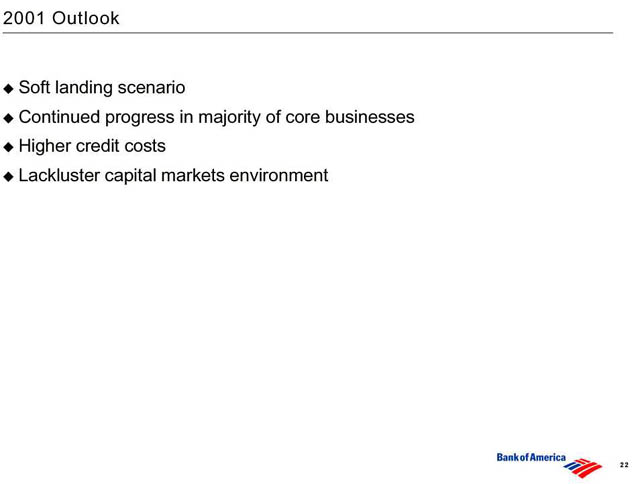Image resolution: width=640 pixels, height=484 pixels.
Task: Click the word majority in second bullet
Action: 229,118
